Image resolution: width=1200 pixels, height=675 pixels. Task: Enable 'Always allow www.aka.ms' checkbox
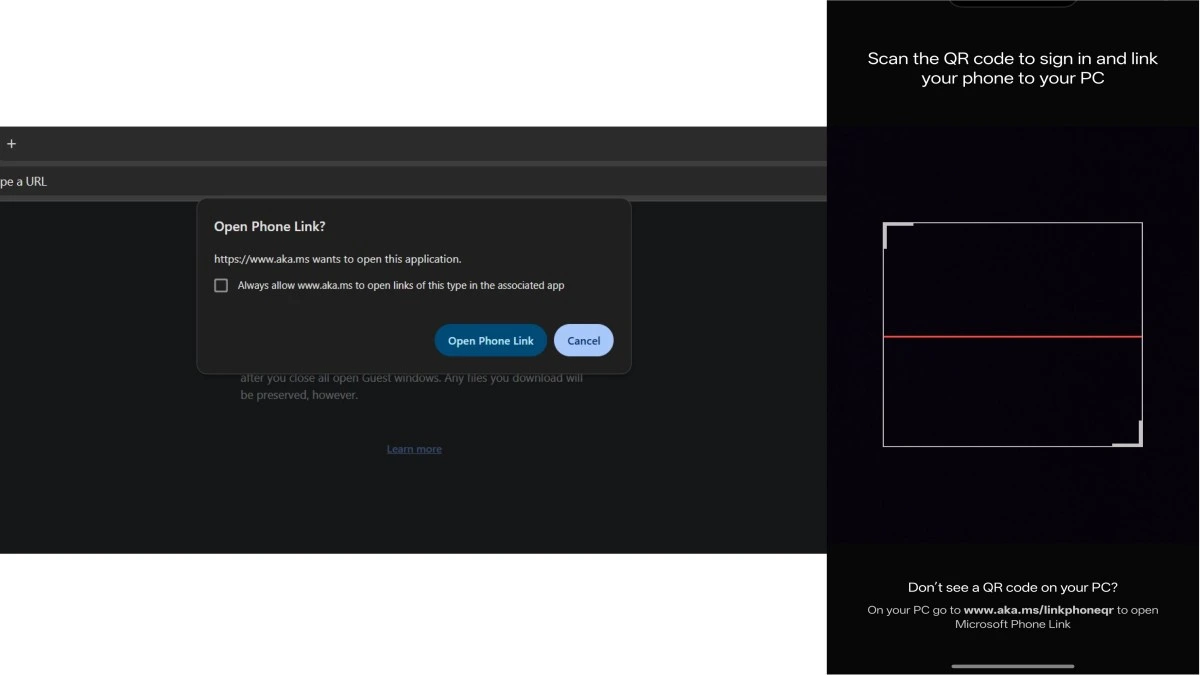point(221,286)
